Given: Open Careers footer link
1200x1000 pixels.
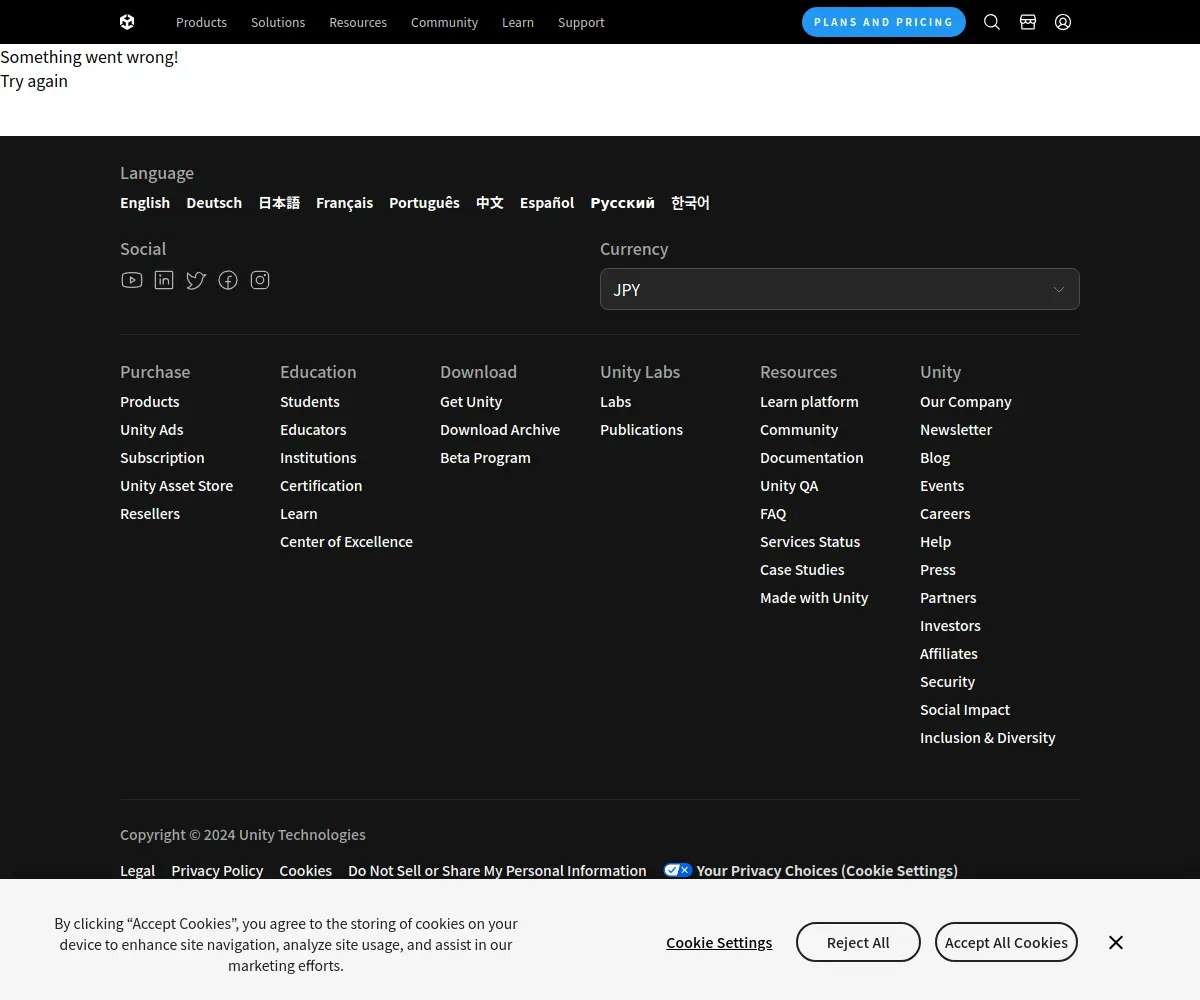Looking at the screenshot, I should (x=945, y=513).
